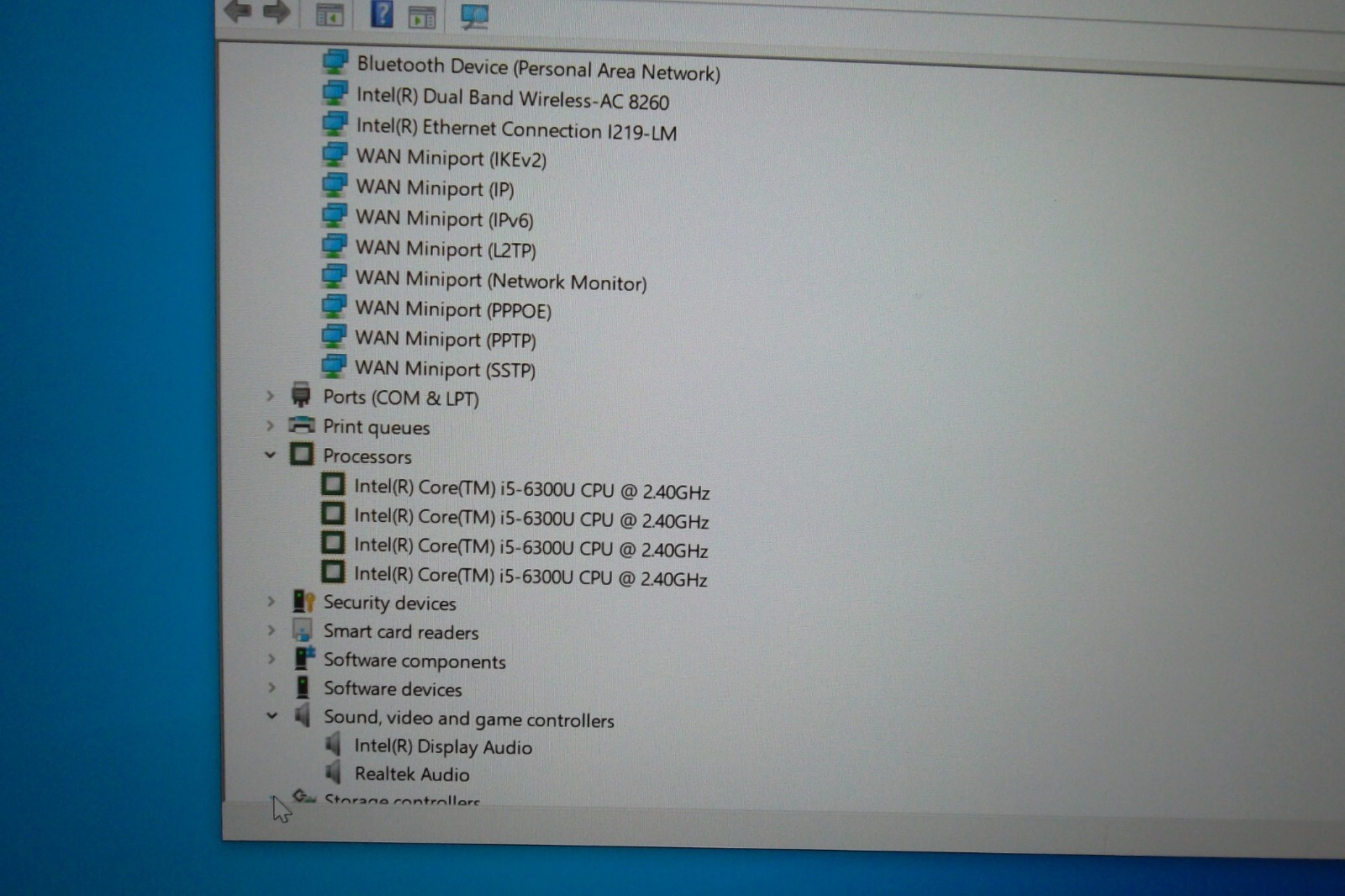Screen dimensions: 1345x896
Task: Click the Sound, video and game controllers speaker icon
Action: coord(303,715)
